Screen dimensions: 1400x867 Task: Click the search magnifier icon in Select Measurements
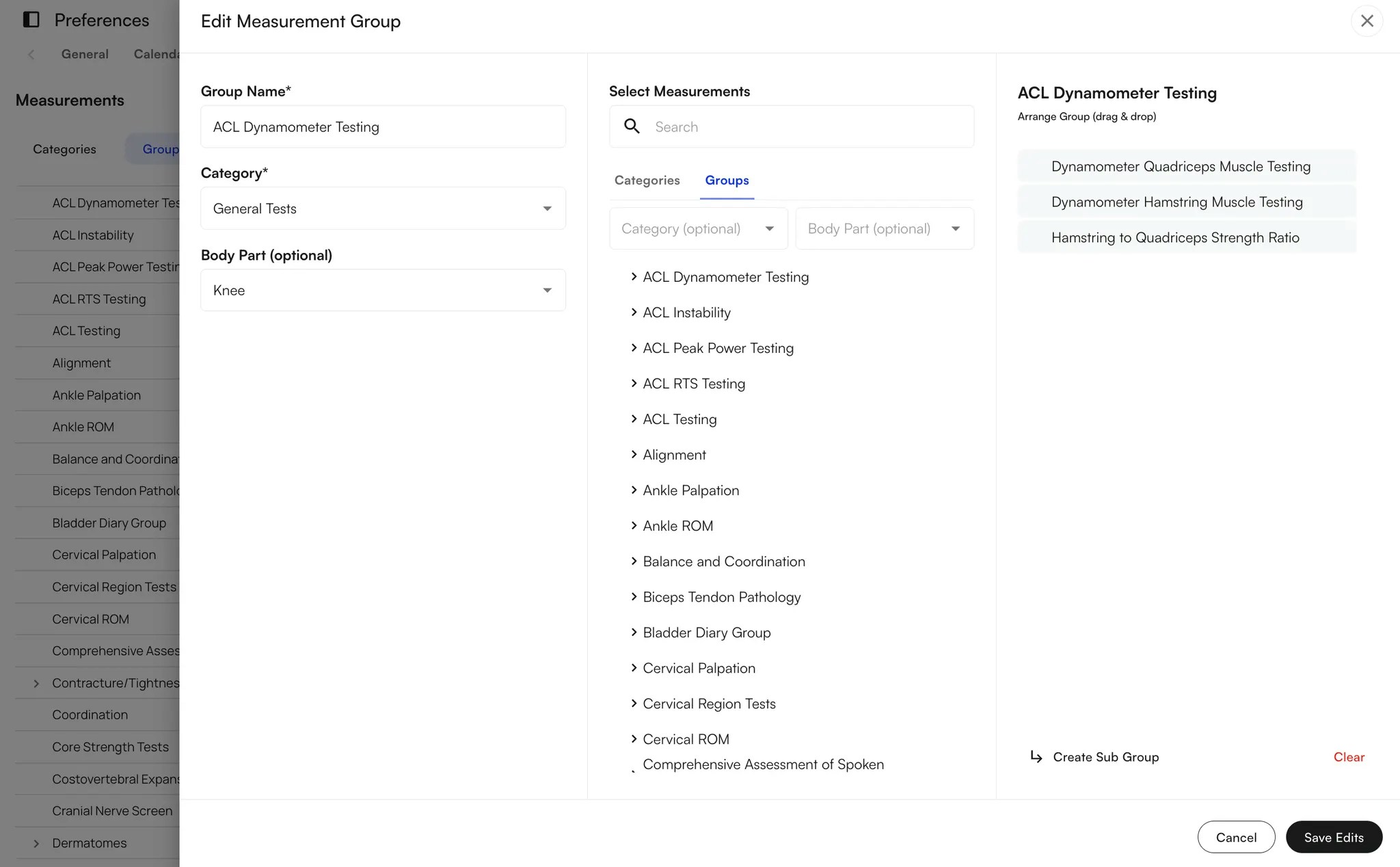point(632,126)
